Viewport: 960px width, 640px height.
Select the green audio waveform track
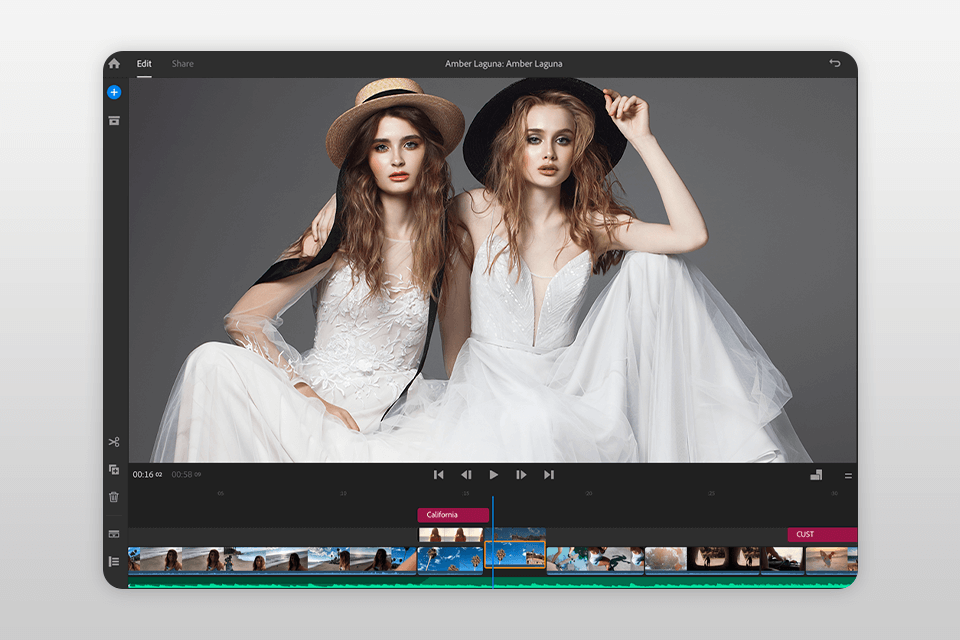tap(300, 581)
